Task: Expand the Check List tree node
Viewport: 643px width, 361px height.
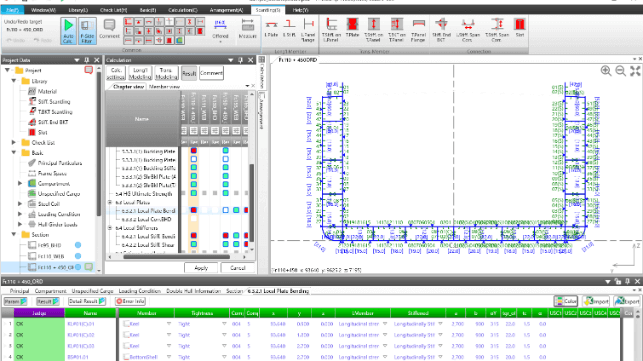Action: [x=14, y=142]
